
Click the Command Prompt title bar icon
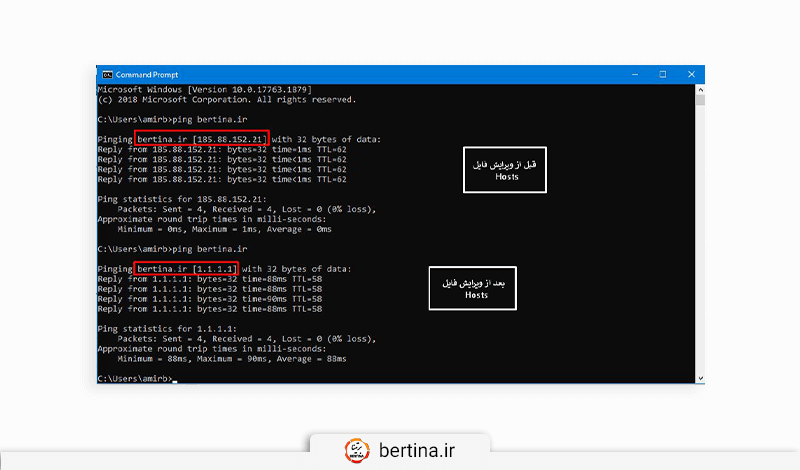coord(107,75)
